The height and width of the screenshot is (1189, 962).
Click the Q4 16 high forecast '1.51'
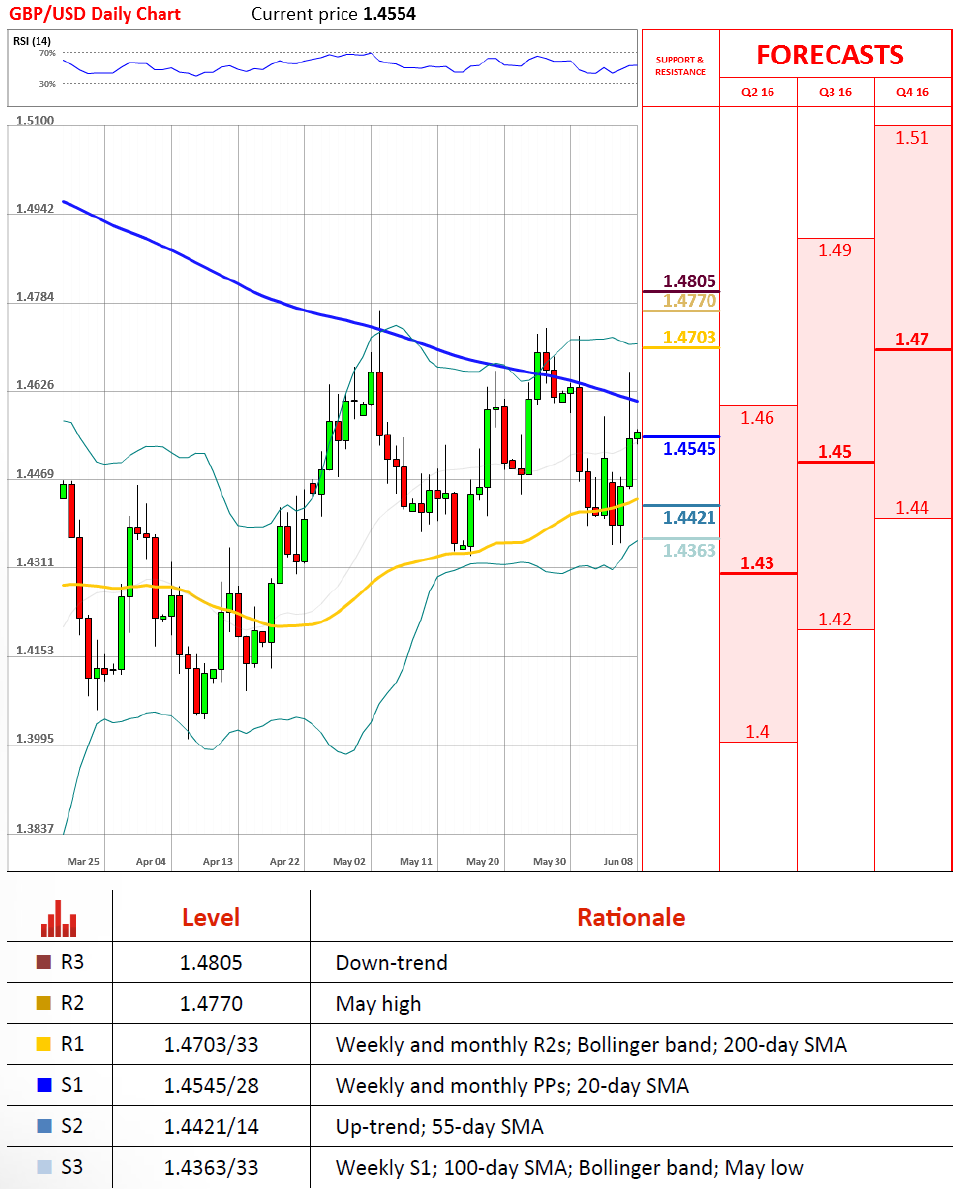coord(911,138)
